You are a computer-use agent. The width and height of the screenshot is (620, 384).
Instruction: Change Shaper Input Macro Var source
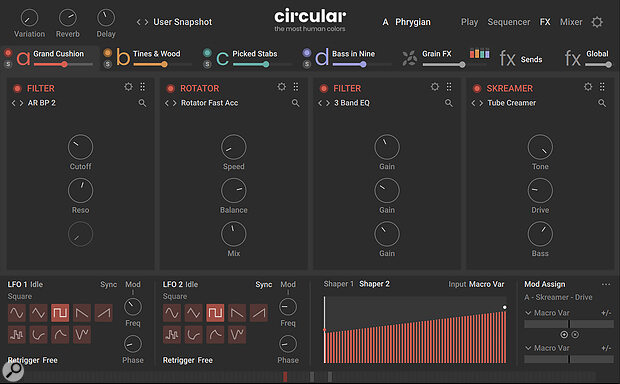coord(486,284)
